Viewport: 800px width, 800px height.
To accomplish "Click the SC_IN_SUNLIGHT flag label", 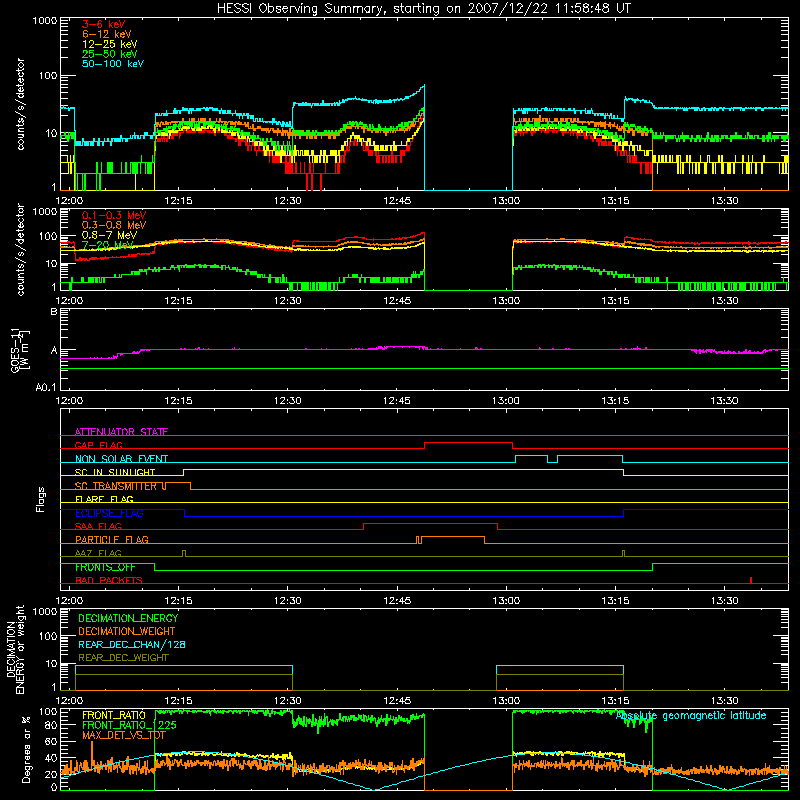I will click(x=115, y=472).
